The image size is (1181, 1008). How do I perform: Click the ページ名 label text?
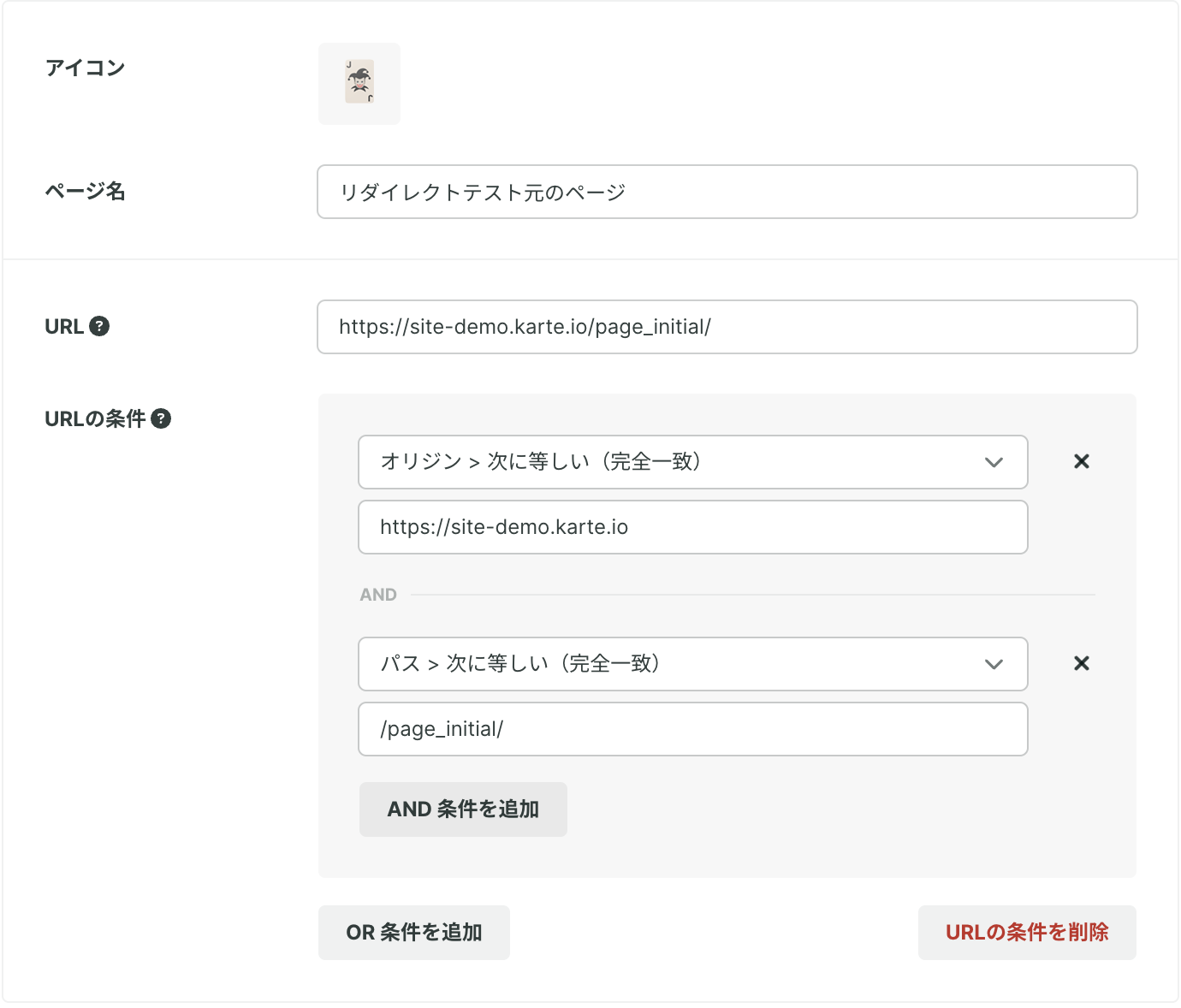tap(85, 191)
